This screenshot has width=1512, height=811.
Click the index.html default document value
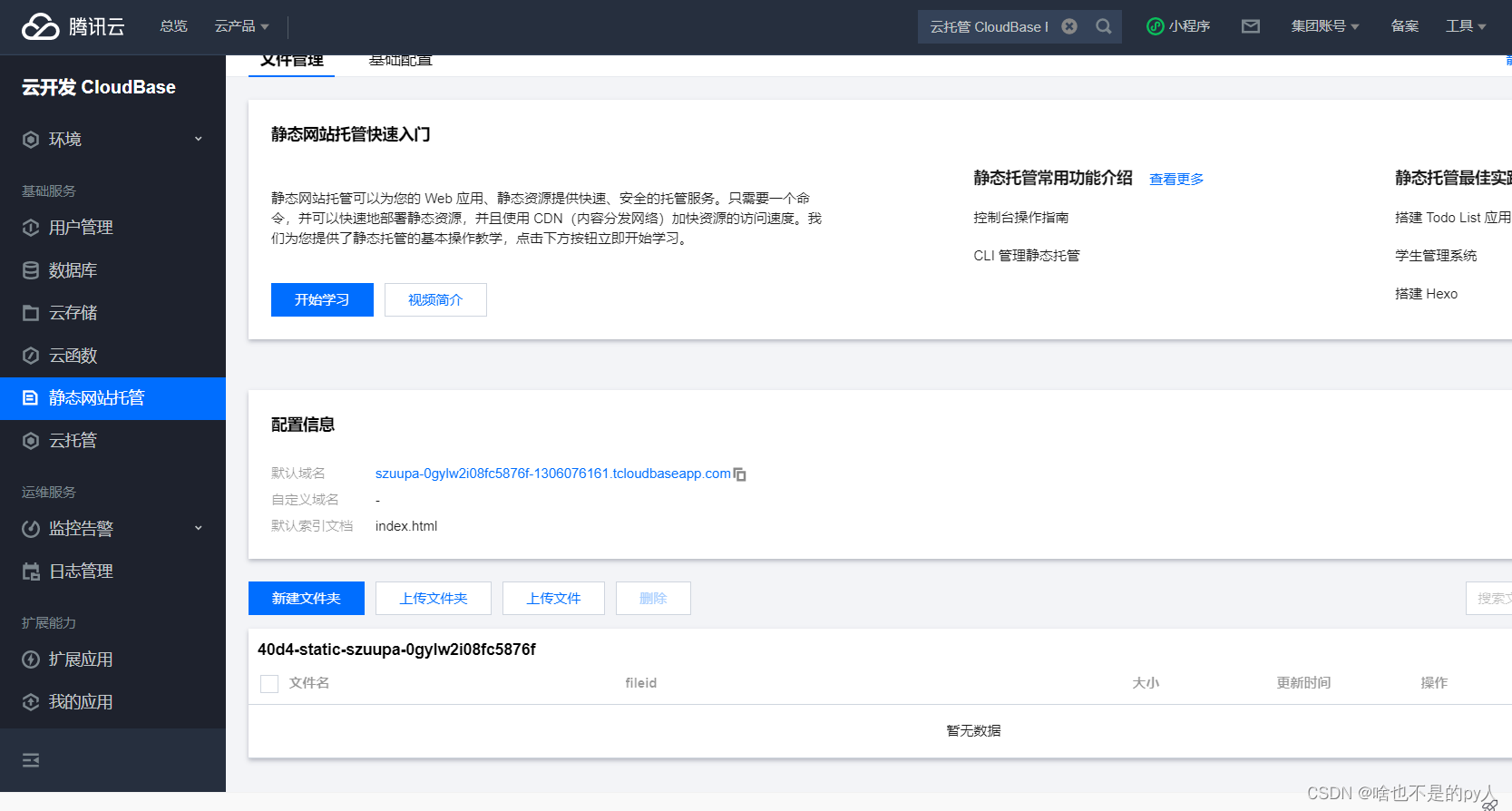406,526
